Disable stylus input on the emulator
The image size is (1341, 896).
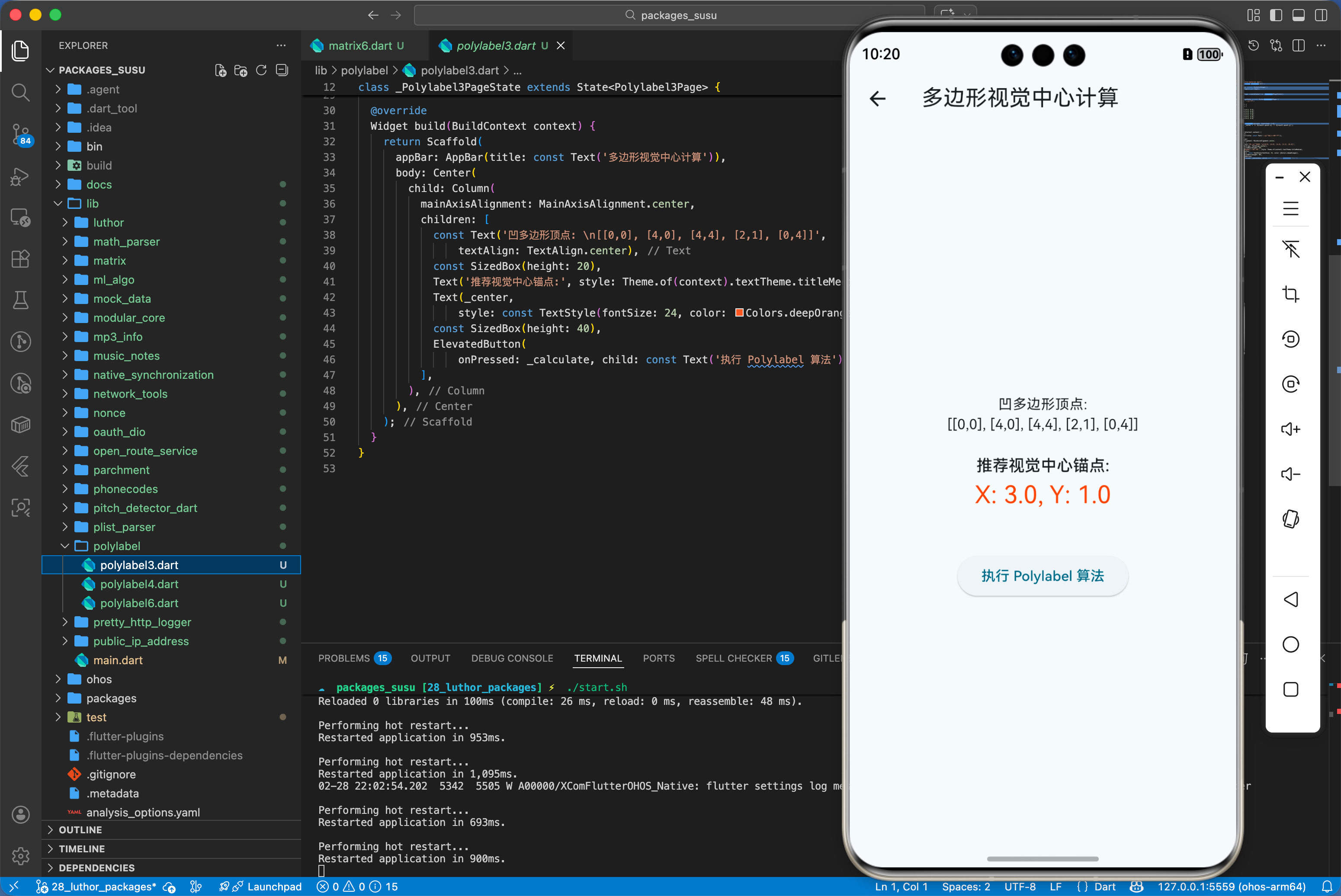[1291, 250]
